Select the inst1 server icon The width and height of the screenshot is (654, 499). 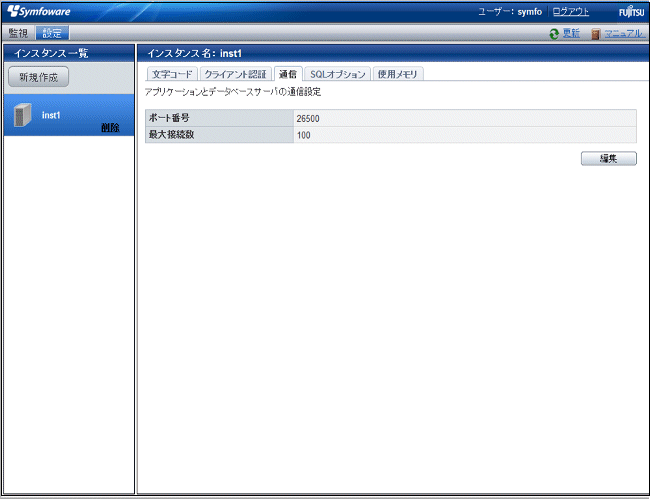[x=23, y=115]
